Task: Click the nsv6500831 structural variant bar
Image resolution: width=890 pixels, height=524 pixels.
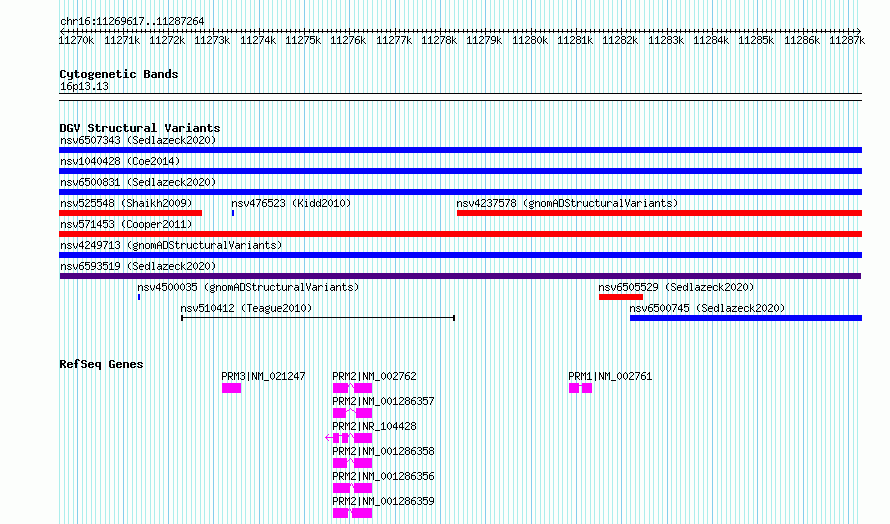Action: (460, 192)
